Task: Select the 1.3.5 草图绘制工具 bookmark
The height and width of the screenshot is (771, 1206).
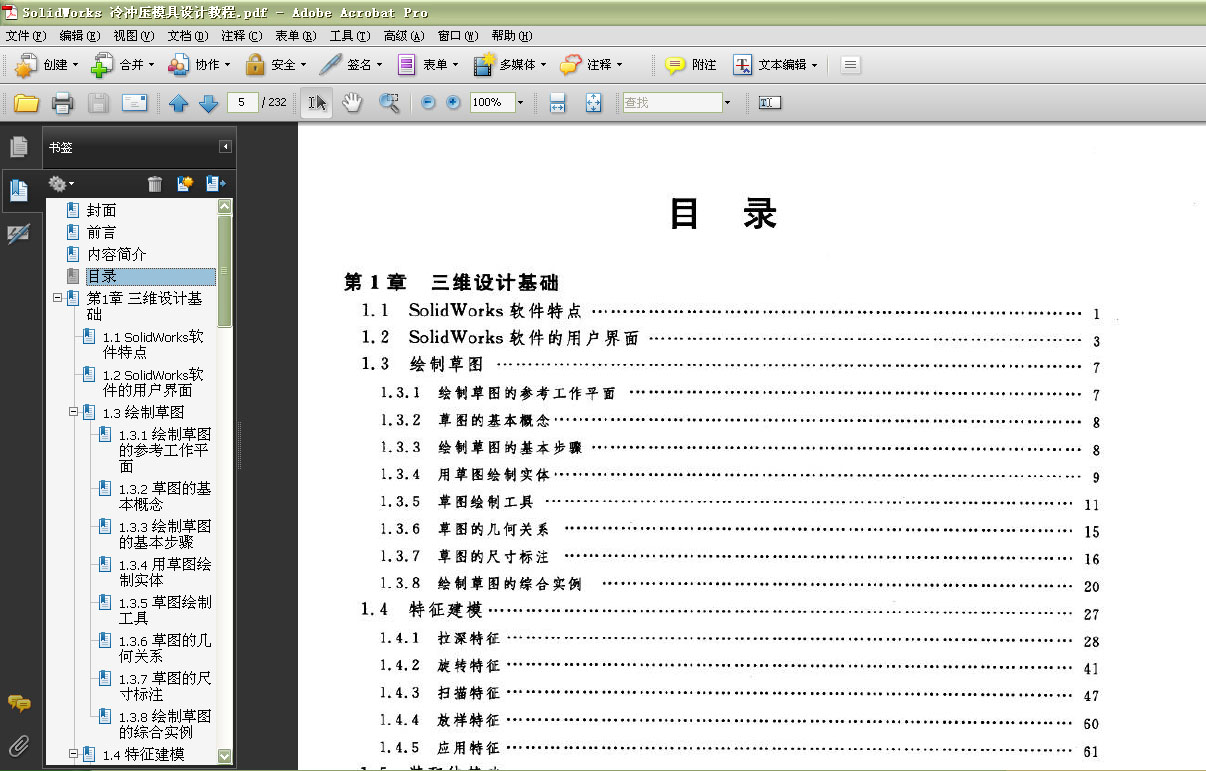Action: click(165, 610)
